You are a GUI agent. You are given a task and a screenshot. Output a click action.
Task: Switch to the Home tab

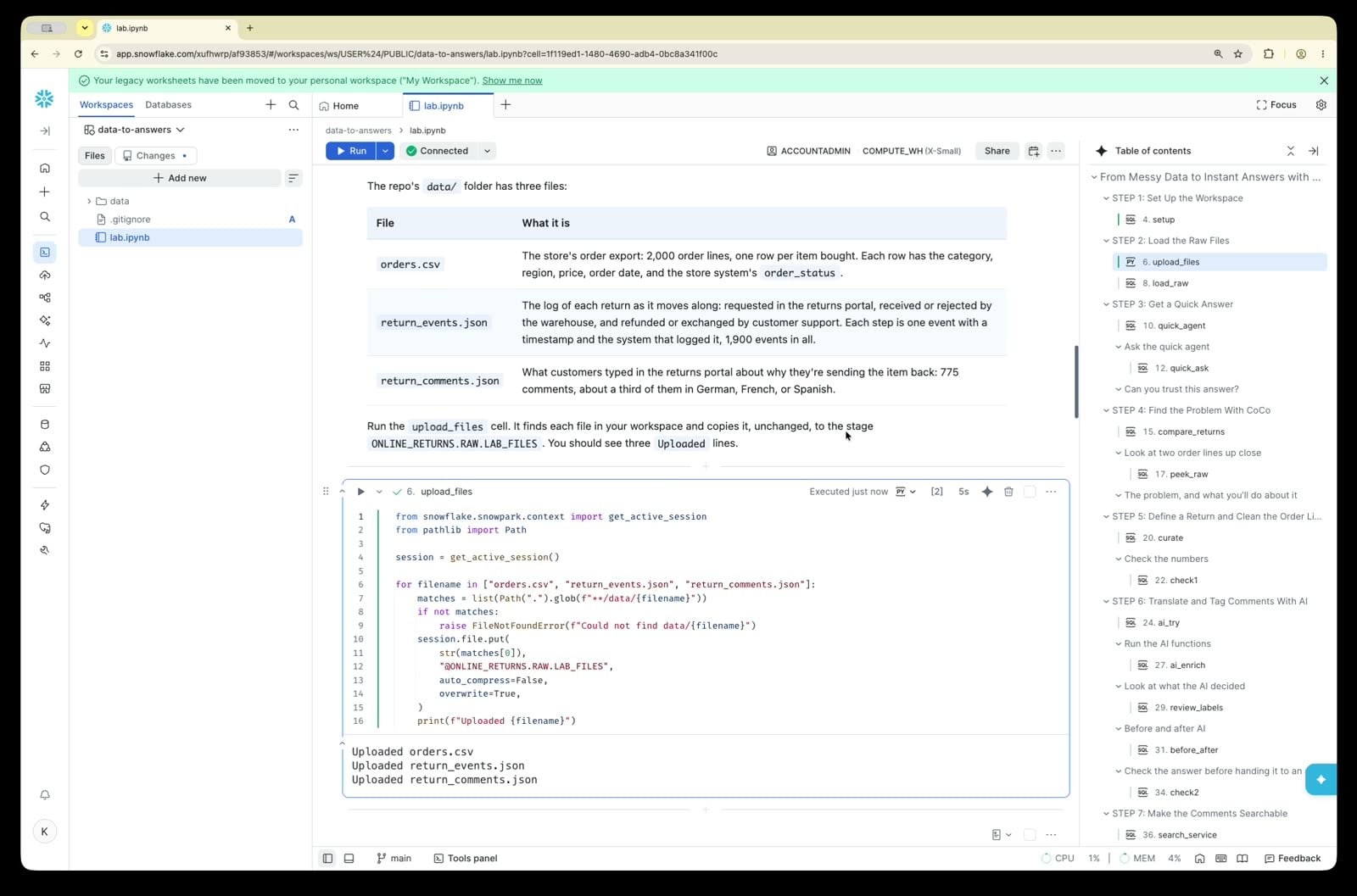(x=338, y=106)
